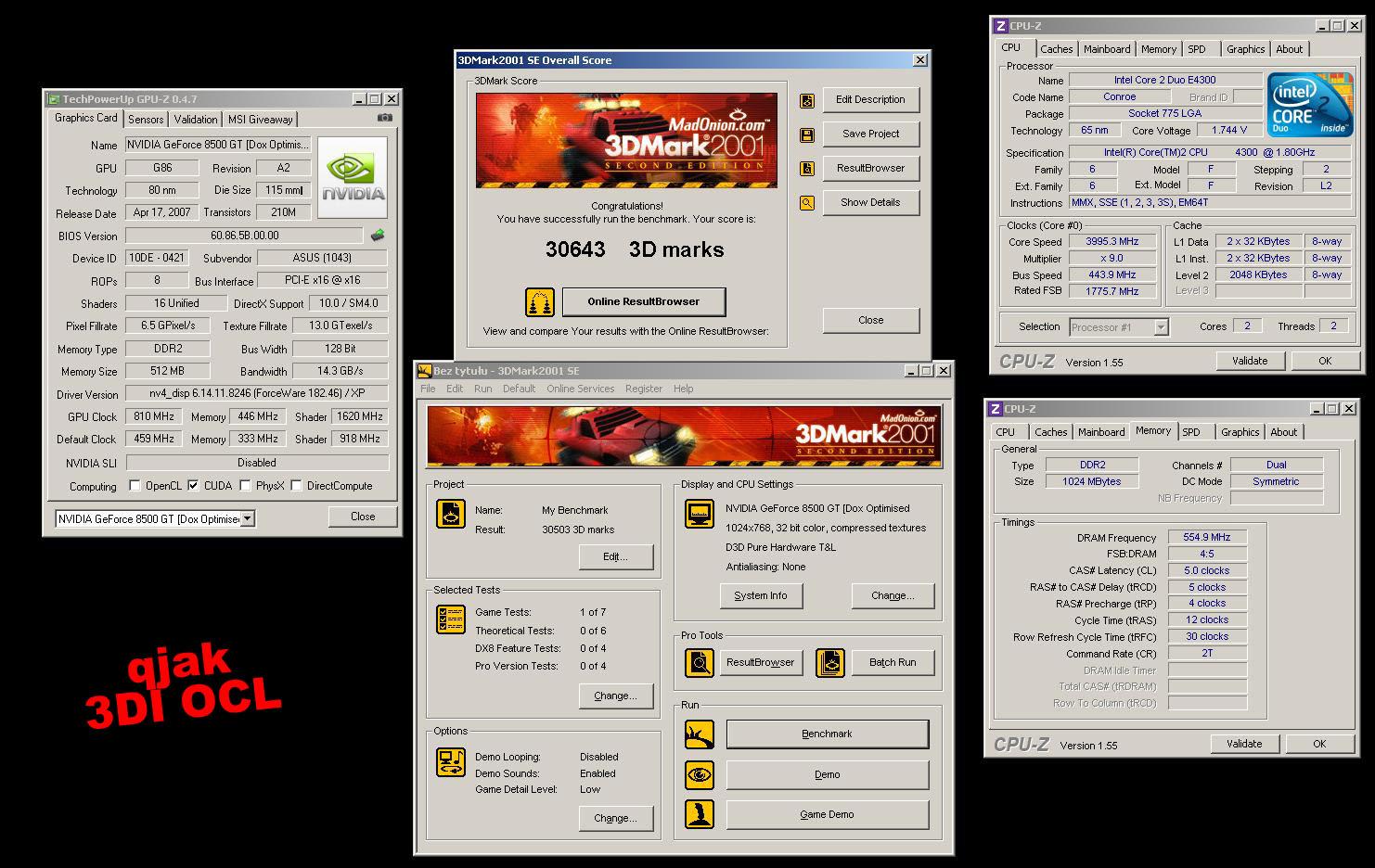Click the Show Details magnifier icon

pos(807,203)
